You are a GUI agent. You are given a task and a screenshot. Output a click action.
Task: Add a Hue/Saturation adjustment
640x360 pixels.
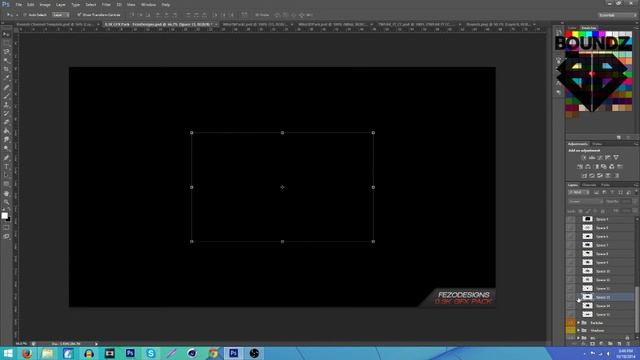[580, 167]
